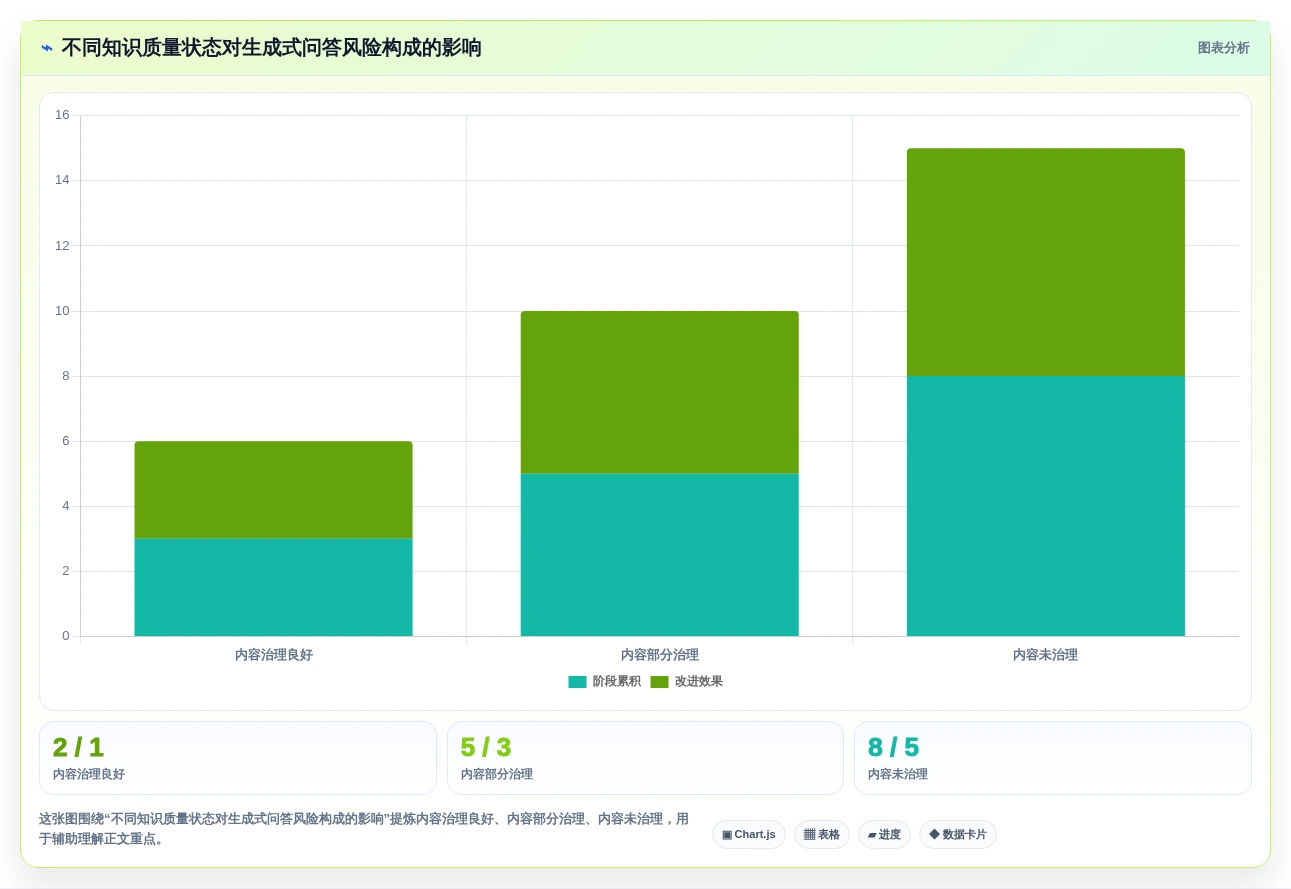Click the y-axis value 0
The width and height of the screenshot is (1291, 889).
tap(66, 636)
